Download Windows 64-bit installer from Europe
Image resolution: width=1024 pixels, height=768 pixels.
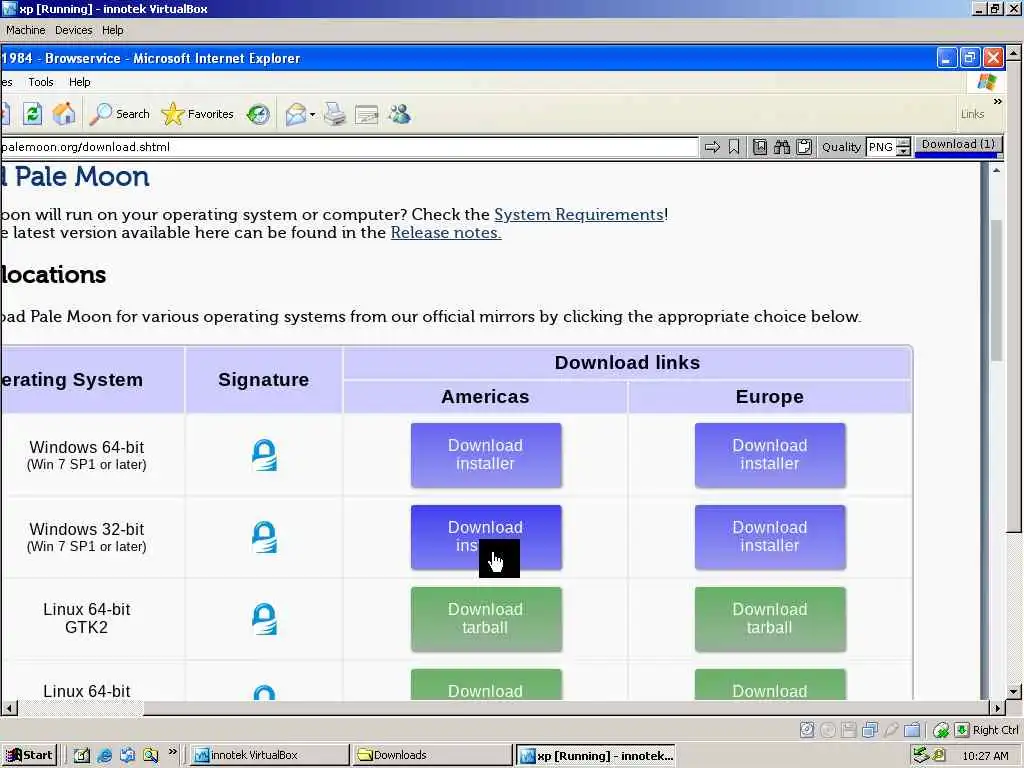[x=770, y=455]
